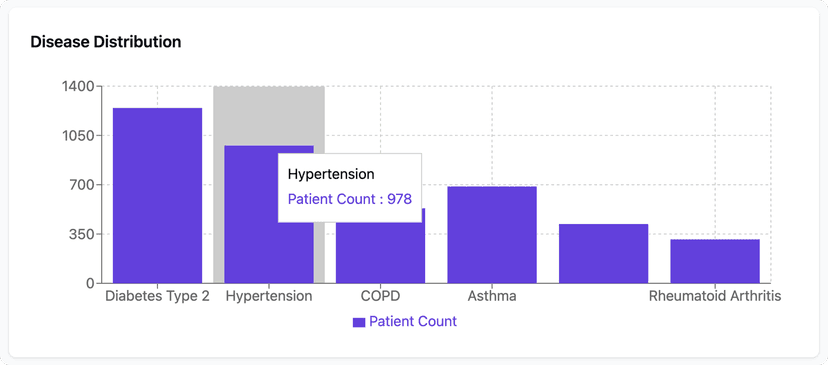Click the Asthma x-axis label
The image size is (828, 365).
coord(492,296)
